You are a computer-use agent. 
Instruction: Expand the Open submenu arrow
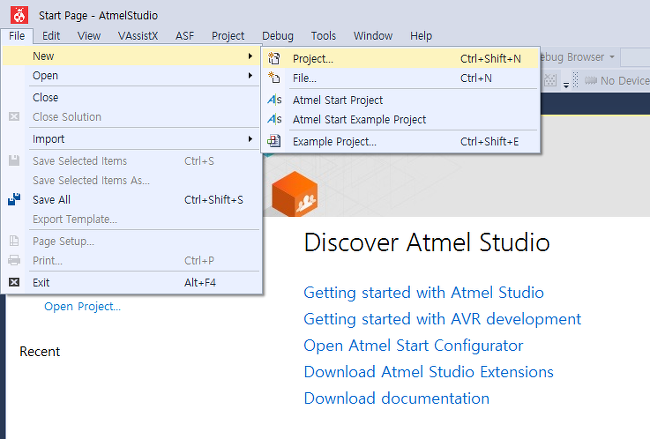tap(250, 75)
